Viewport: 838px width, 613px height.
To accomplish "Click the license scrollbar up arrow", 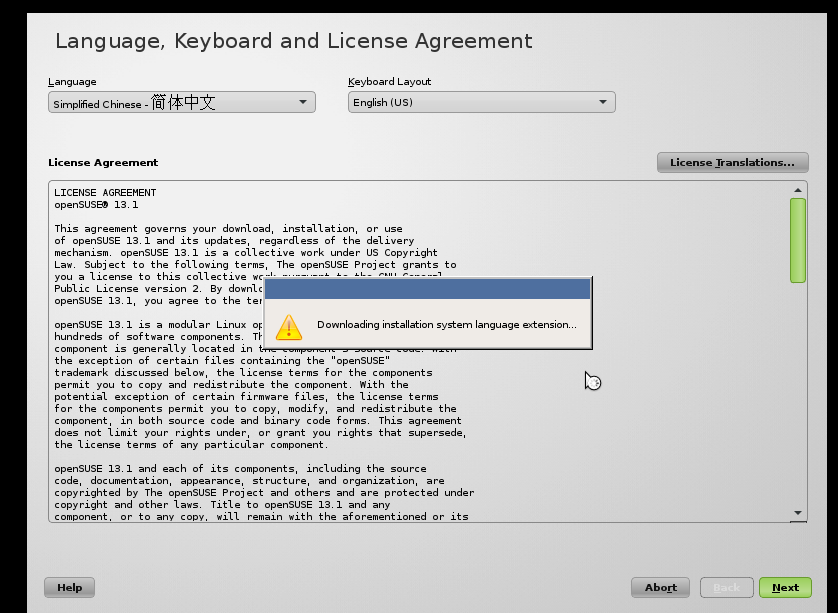I will (x=798, y=190).
